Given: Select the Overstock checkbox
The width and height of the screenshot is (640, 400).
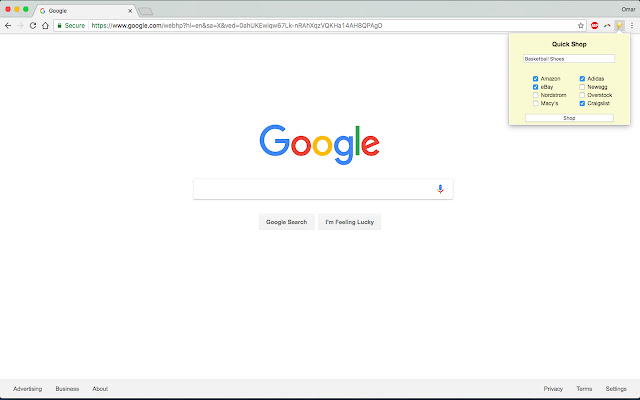Looking at the screenshot, I should (x=582, y=95).
